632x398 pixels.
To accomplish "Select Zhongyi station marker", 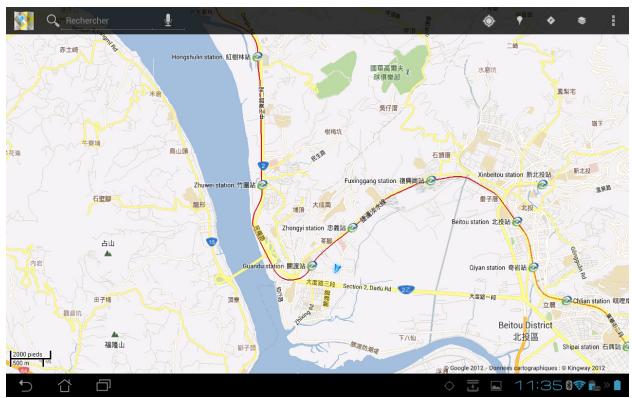I will (x=353, y=227).
